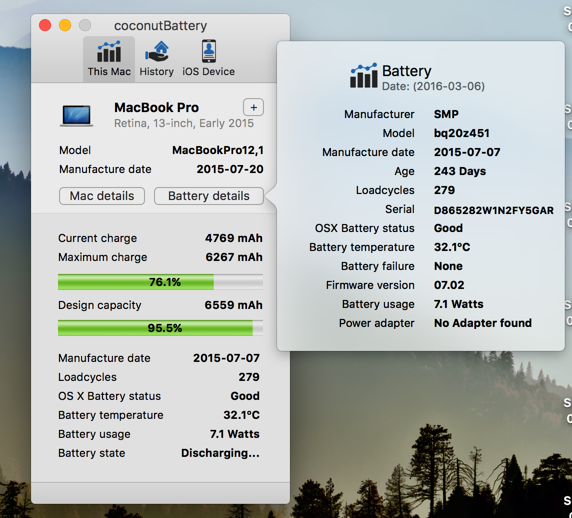Image resolution: width=572 pixels, height=518 pixels.
Task: Click the Retina, 13-inch, Early 2015 subtitle
Action: (184, 123)
